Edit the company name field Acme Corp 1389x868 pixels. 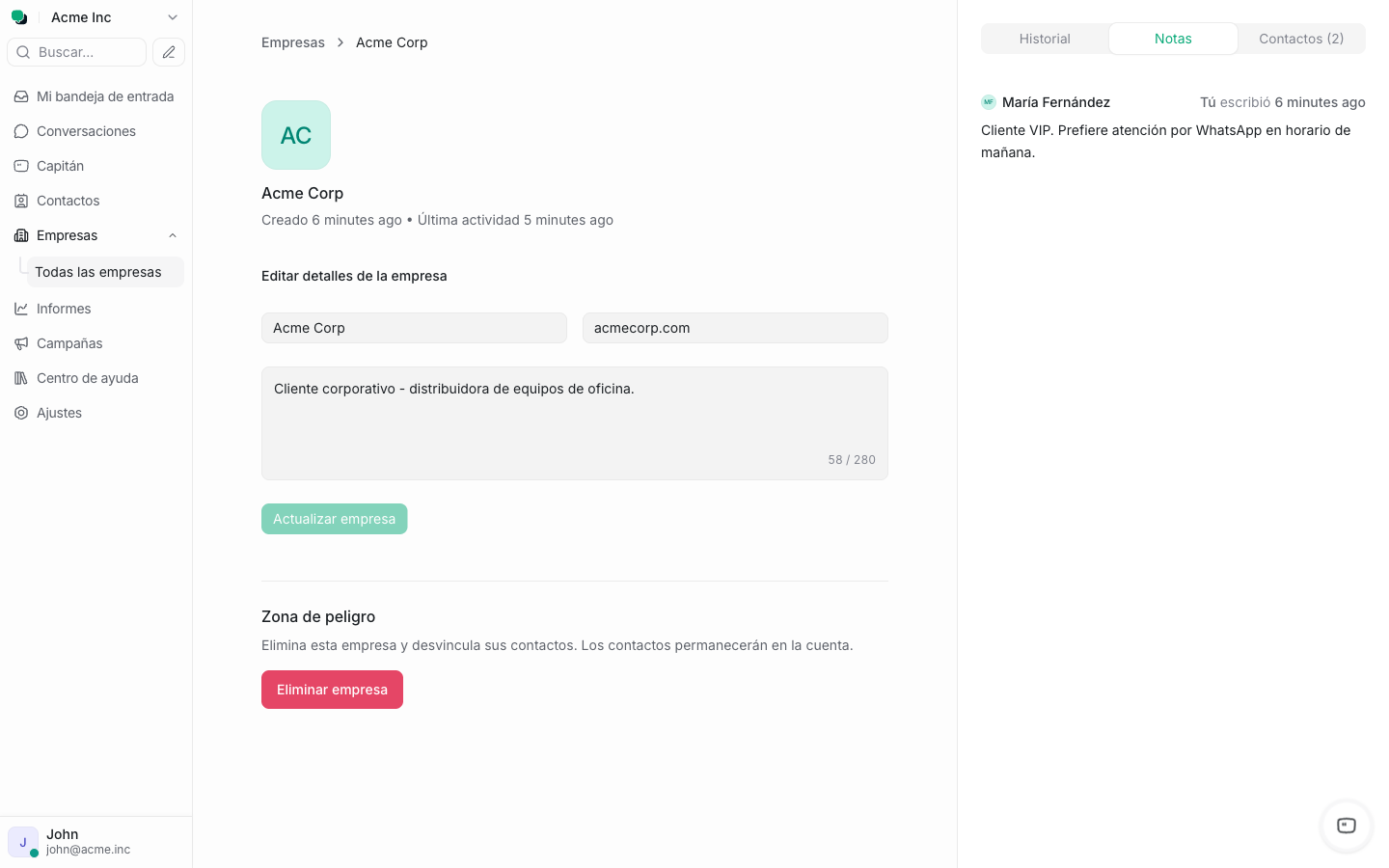414,328
